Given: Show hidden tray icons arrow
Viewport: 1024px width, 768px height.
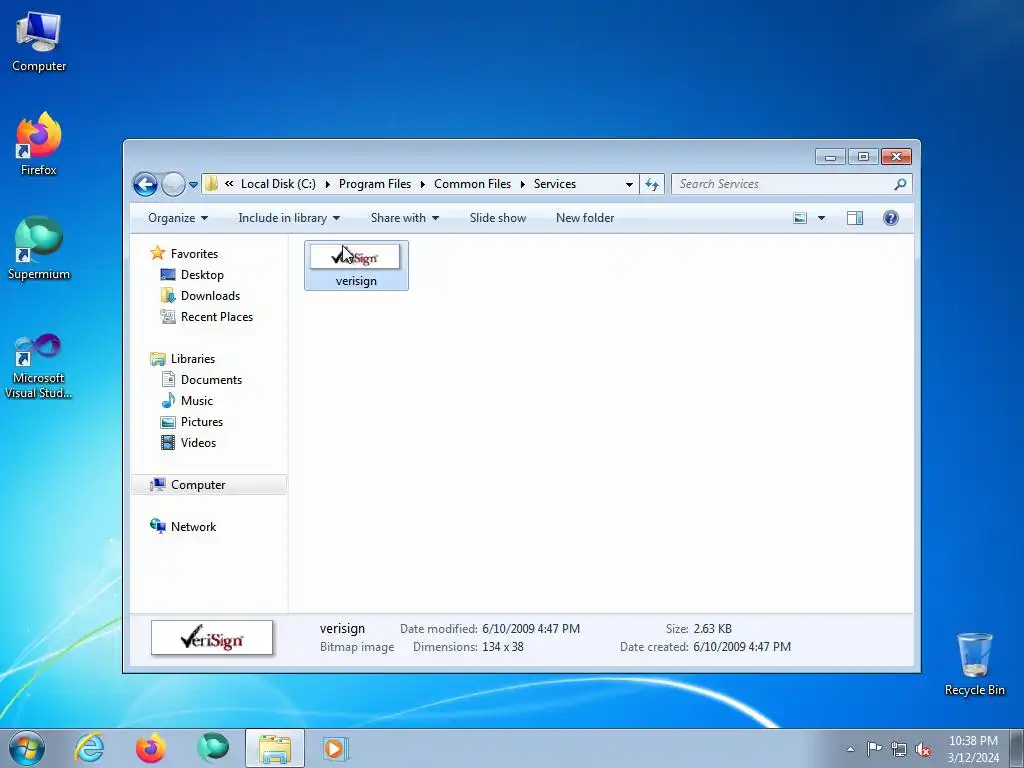Looking at the screenshot, I should coord(850,749).
